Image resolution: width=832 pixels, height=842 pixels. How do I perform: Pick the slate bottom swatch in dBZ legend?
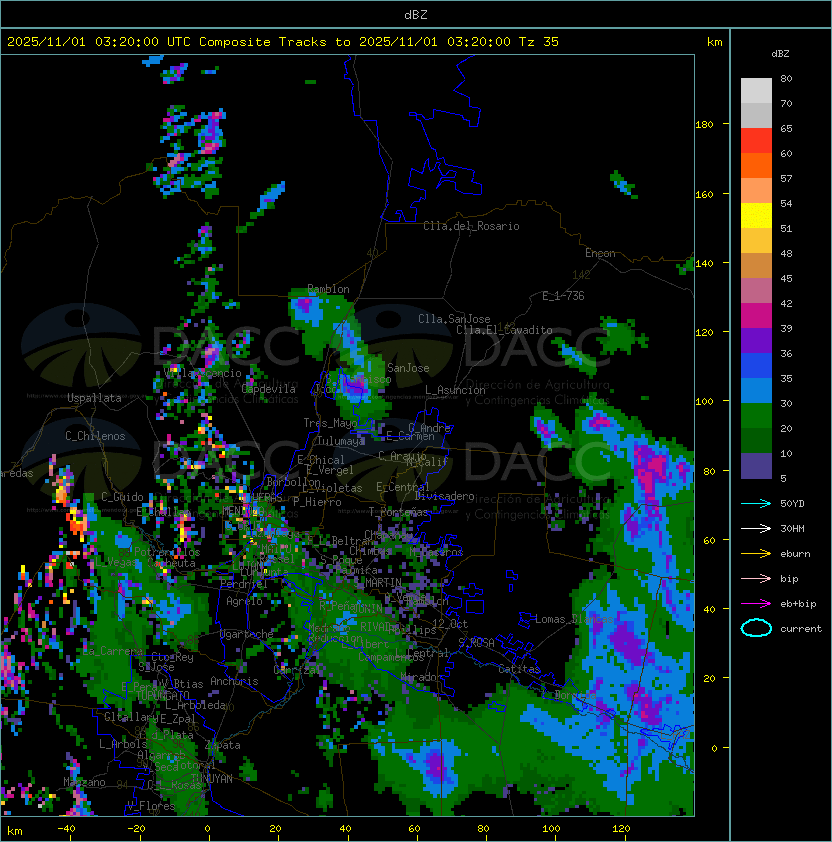(x=756, y=466)
